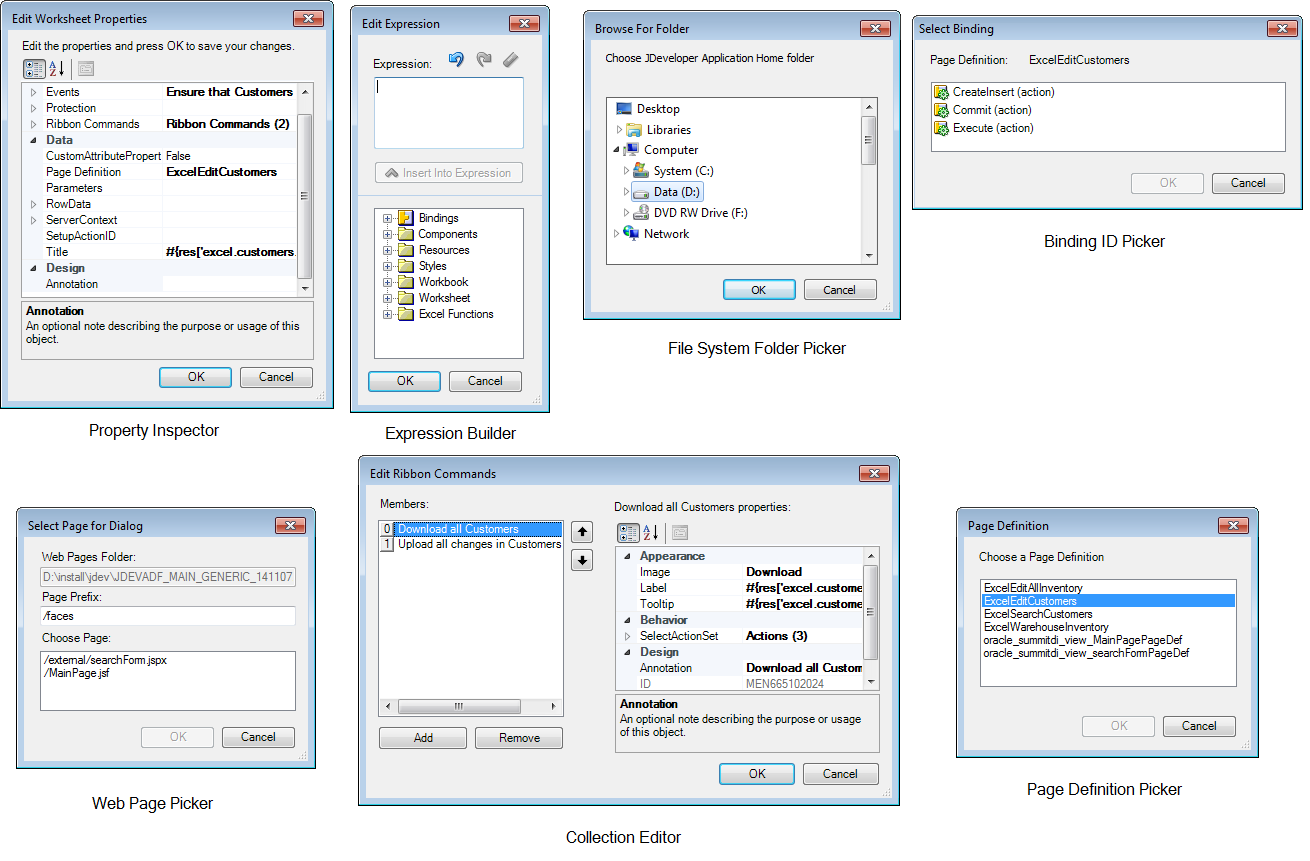Screen dimensions: 1310x861
Task: Expand the SelectActionSet property row
Action: tap(627, 636)
